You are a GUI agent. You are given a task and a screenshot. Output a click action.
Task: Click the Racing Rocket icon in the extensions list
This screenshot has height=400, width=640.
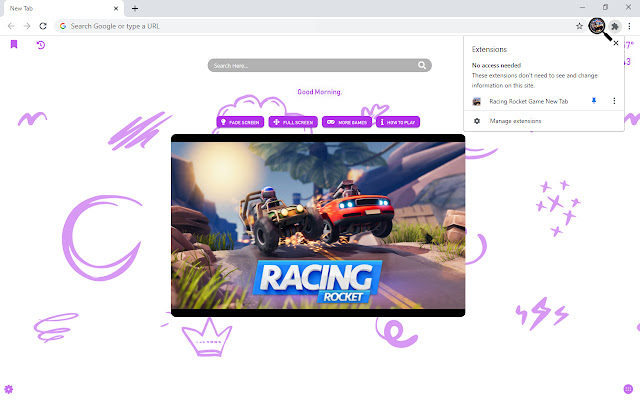point(476,102)
